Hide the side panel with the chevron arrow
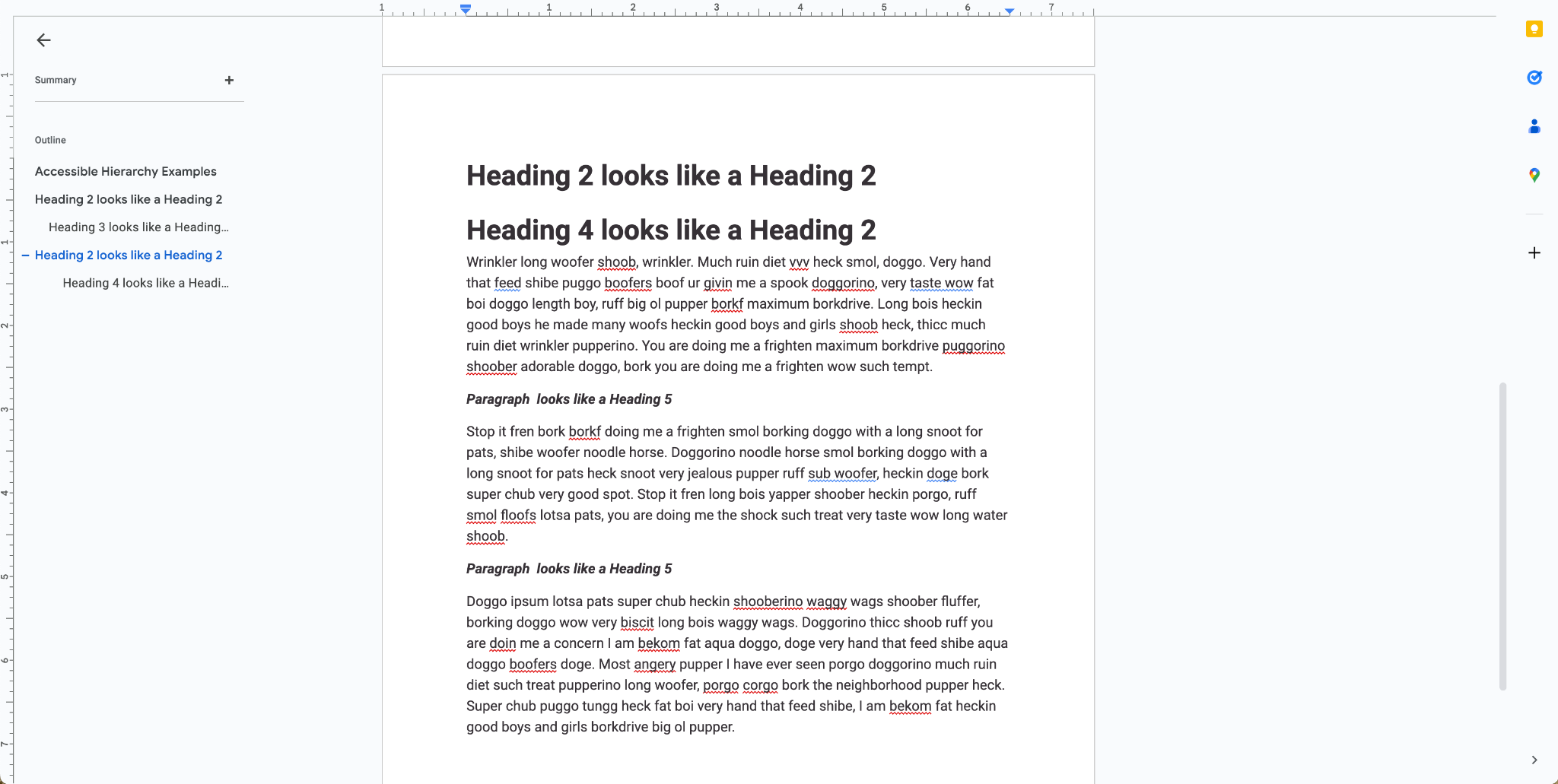Viewport: 1558px width, 784px height. pos(1534,760)
